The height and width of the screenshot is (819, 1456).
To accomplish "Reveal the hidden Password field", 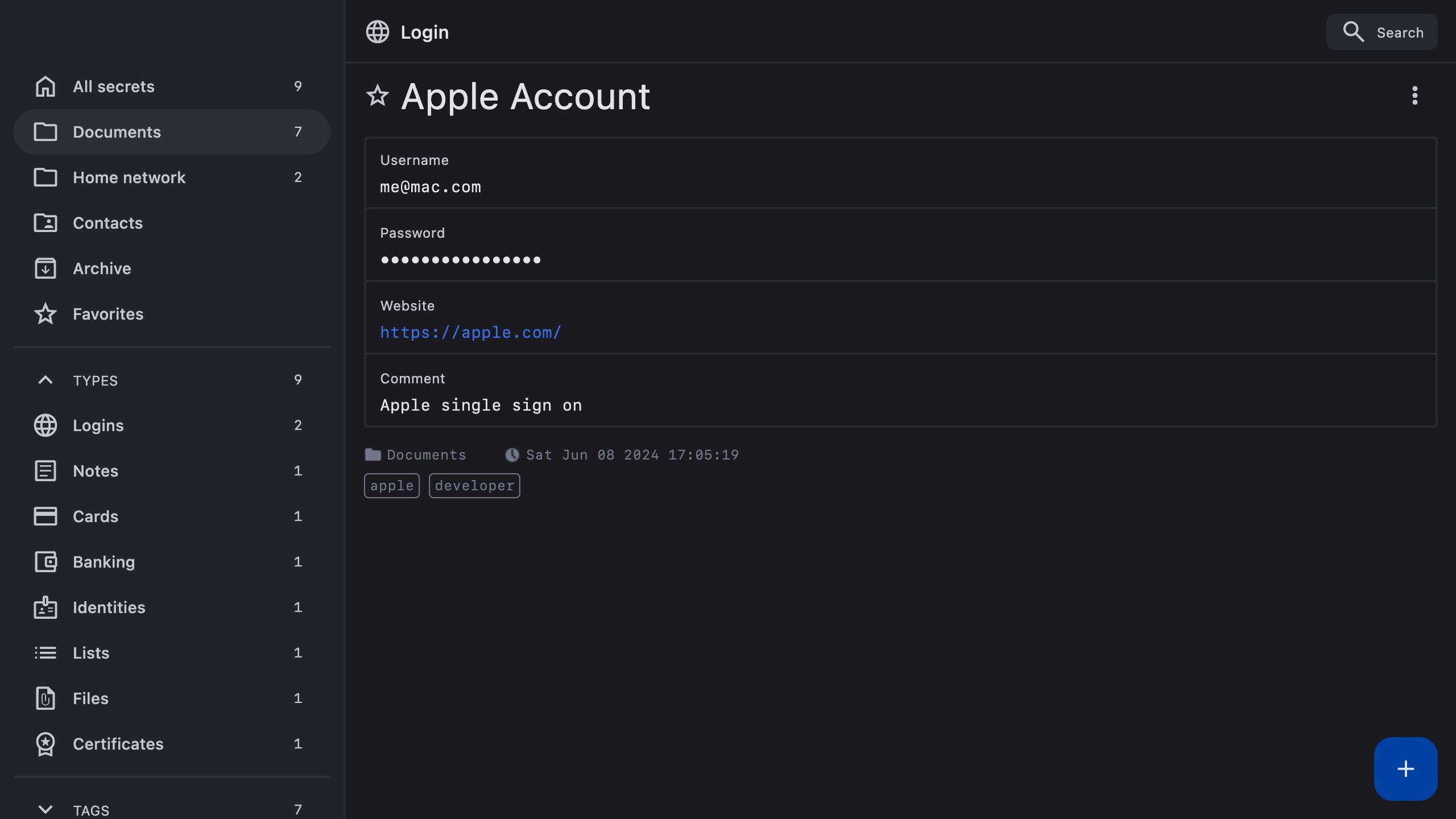I will pyautogui.click(x=460, y=260).
